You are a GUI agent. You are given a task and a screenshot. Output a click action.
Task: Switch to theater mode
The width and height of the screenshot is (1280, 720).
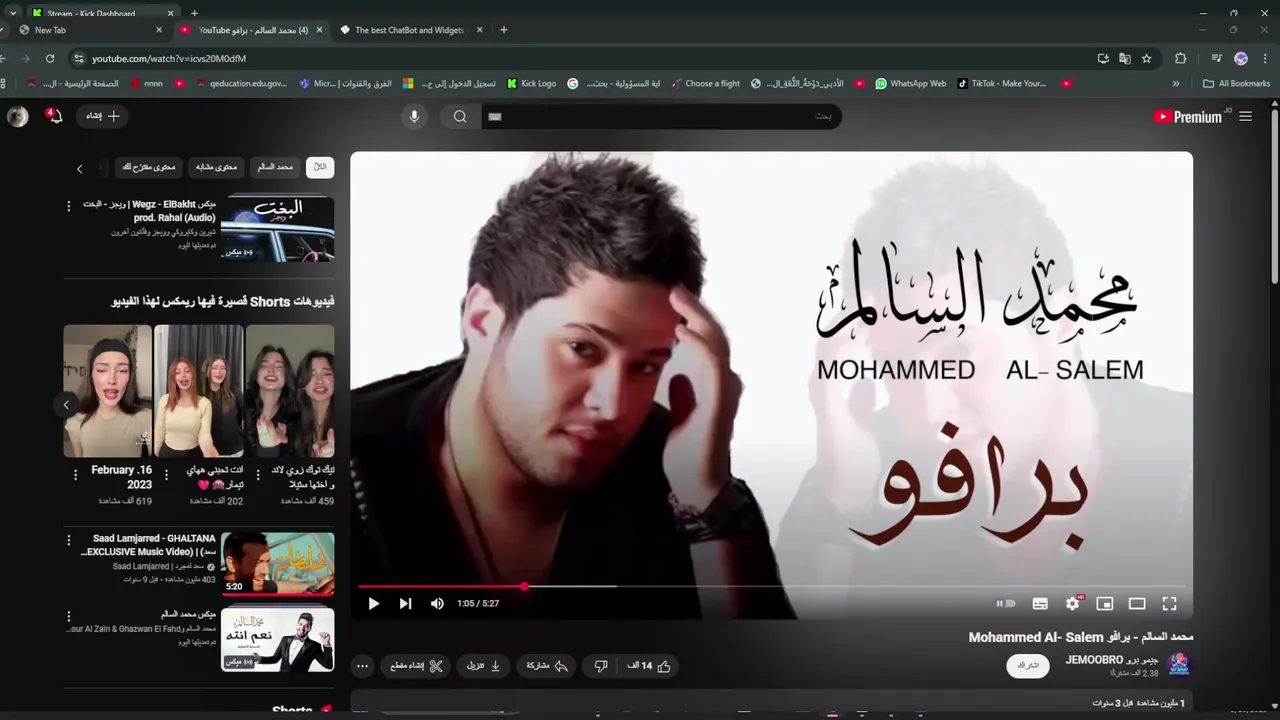tap(1137, 603)
